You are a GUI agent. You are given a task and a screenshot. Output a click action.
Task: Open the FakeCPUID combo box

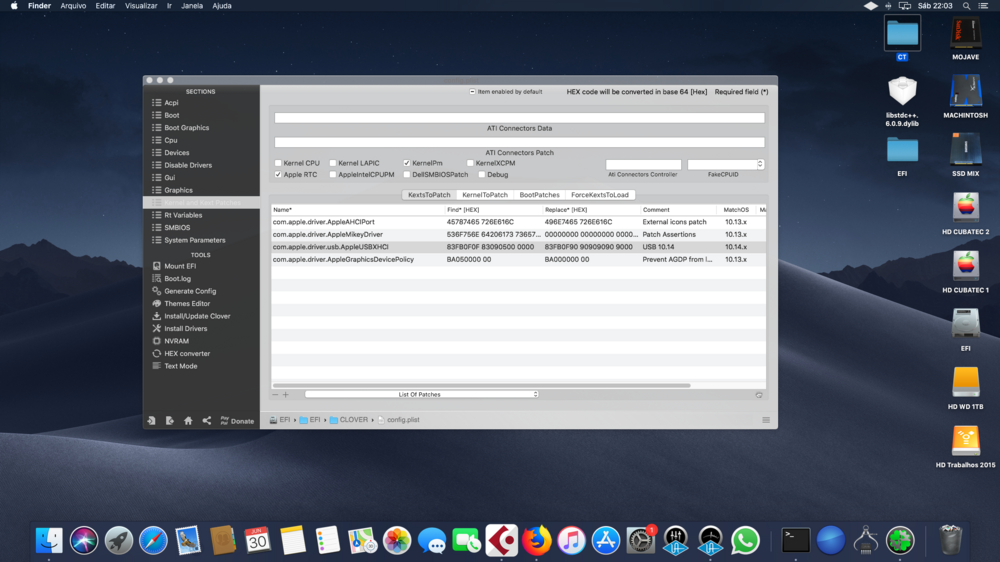pyautogui.click(x=760, y=164)
